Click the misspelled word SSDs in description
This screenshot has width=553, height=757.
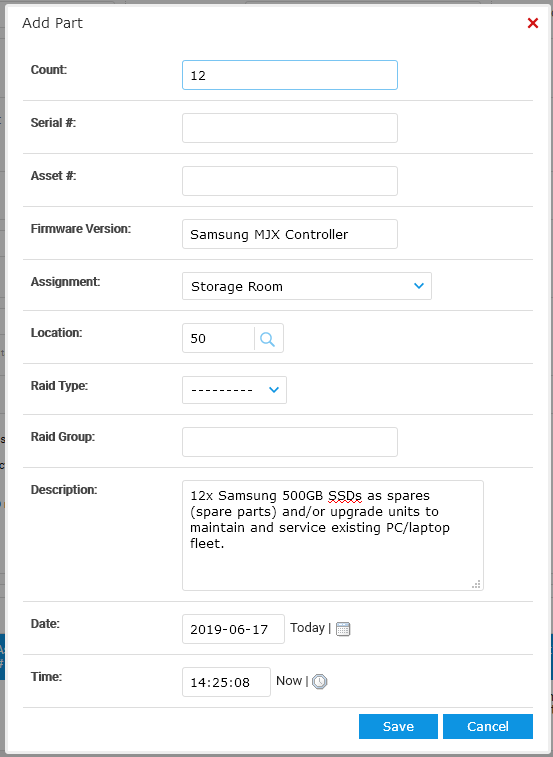click(x=345, y=496)
